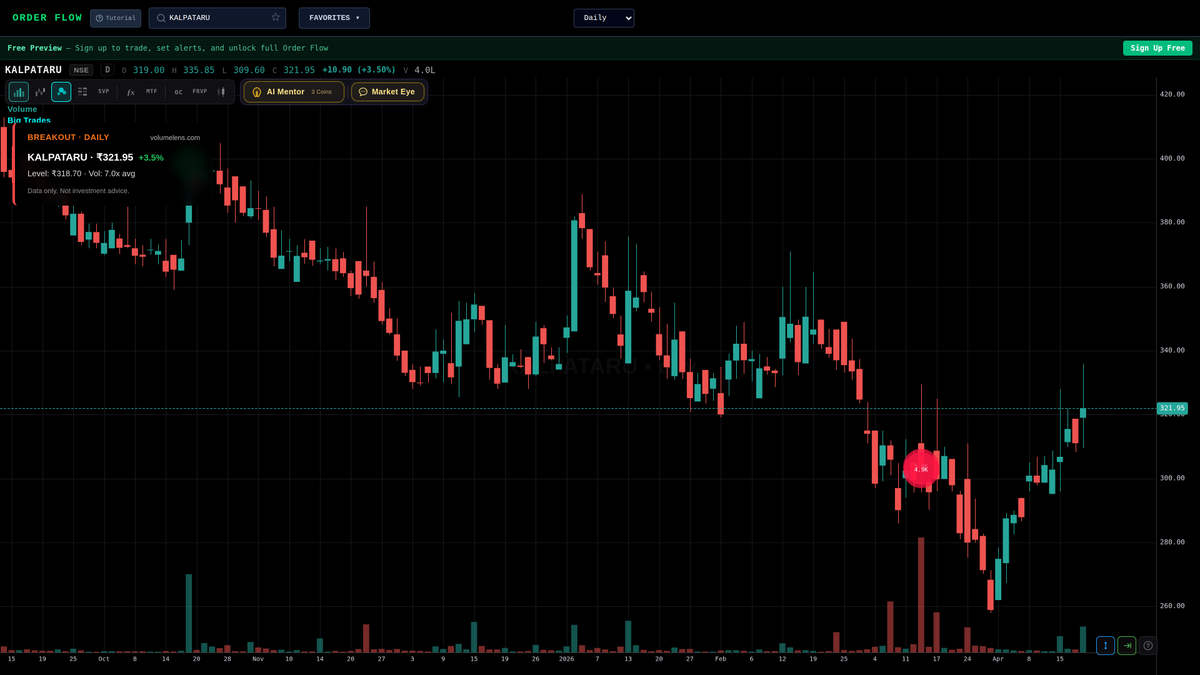This screenshot has height=675, width=1200.
Task: Click the Feb date axis label
Action: (720, 659)
